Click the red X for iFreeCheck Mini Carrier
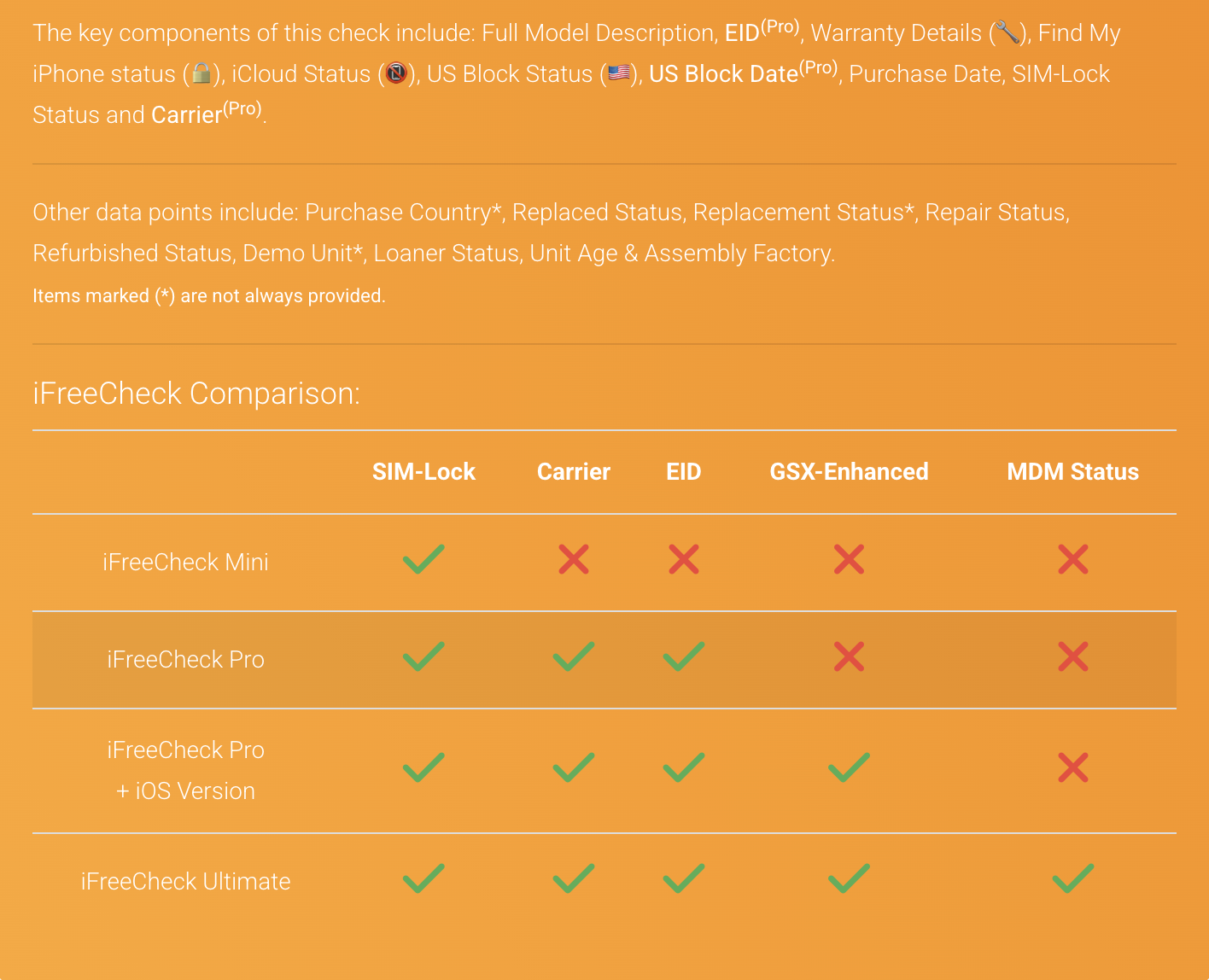 (574, 560)
